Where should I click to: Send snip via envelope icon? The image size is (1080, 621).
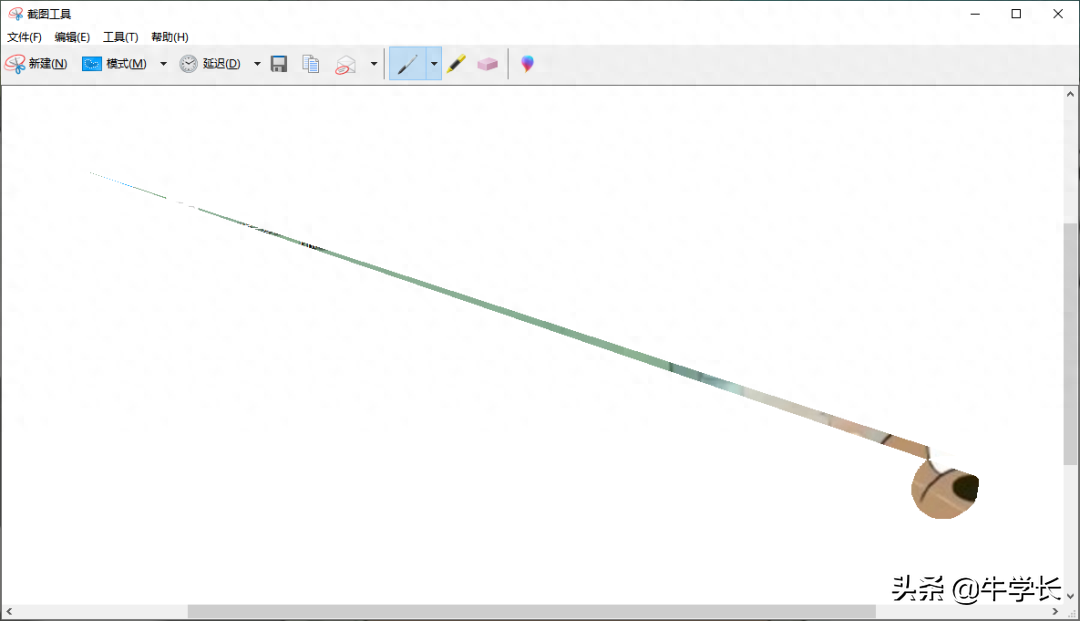[346, 65]
